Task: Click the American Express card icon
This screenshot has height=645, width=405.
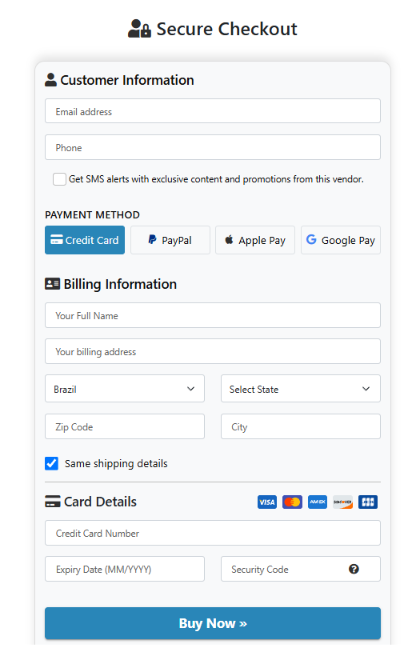Action: (317, 502)
